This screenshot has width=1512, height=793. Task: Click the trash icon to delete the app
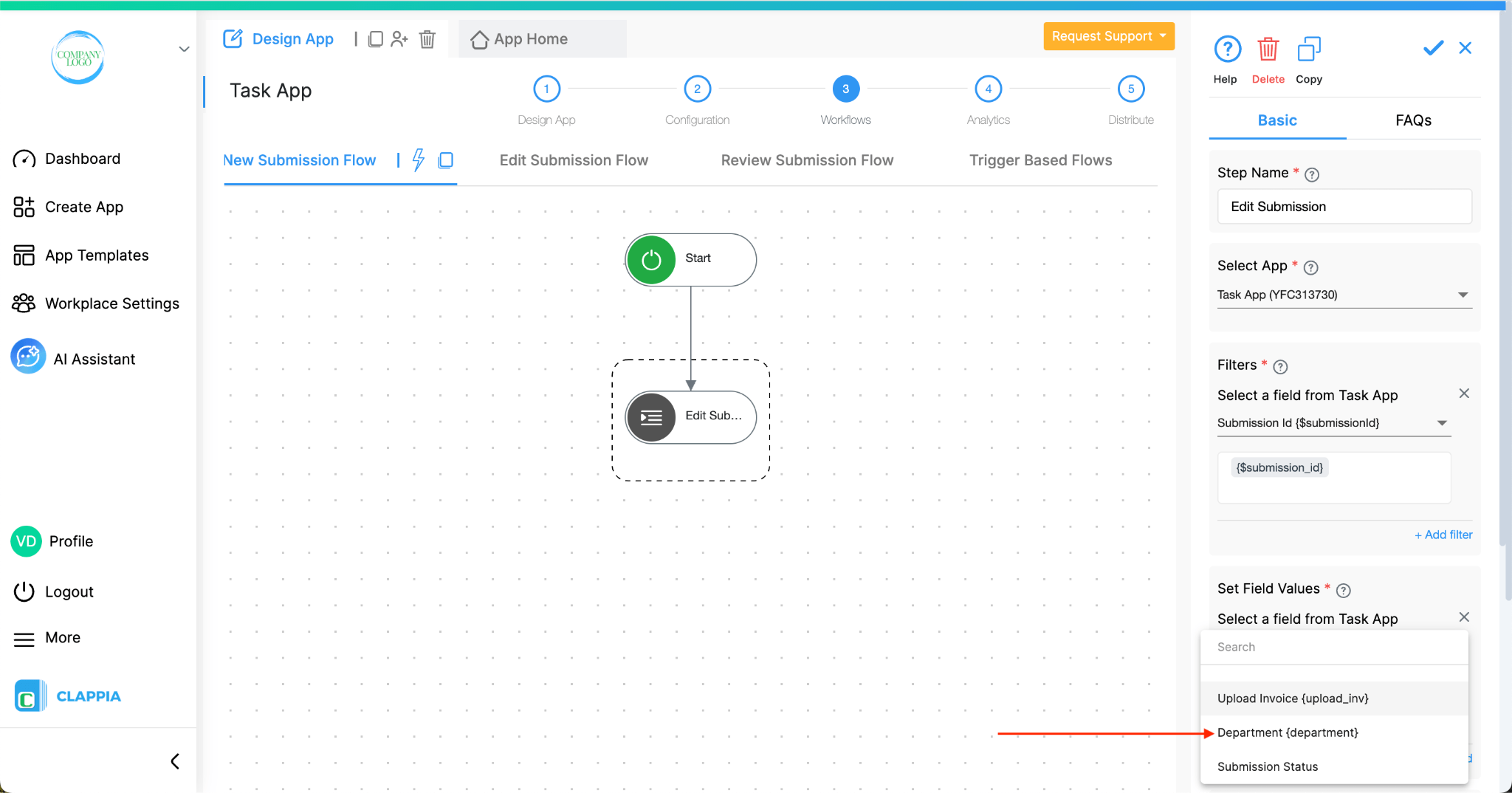[x=427, y=40]
